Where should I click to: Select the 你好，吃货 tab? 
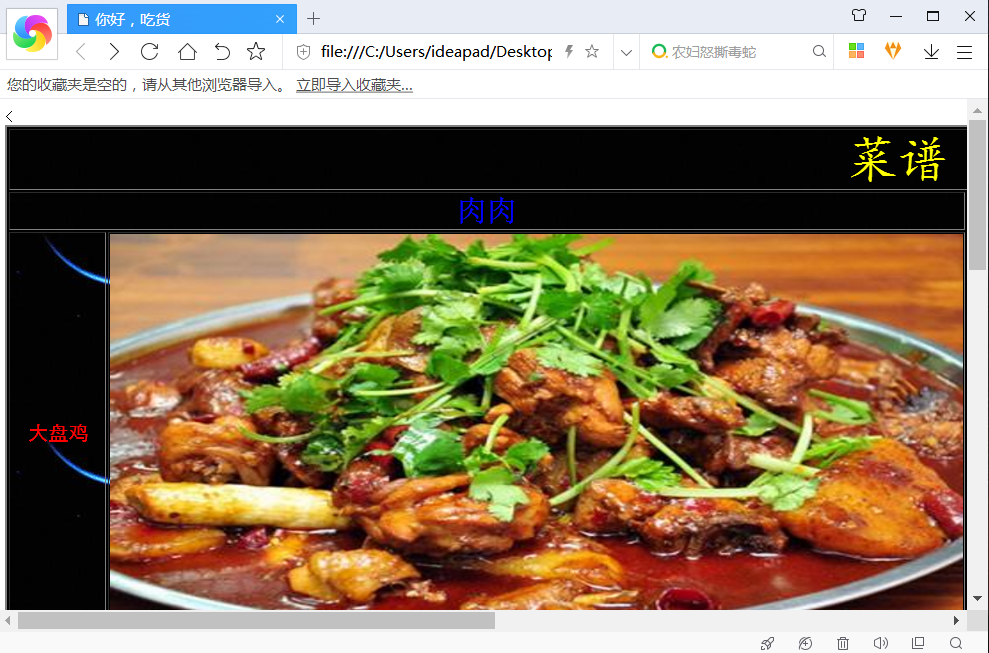[182, 19]
